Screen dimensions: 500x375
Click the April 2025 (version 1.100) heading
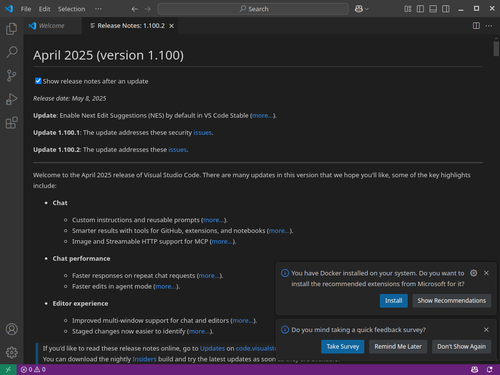(108, 55)
